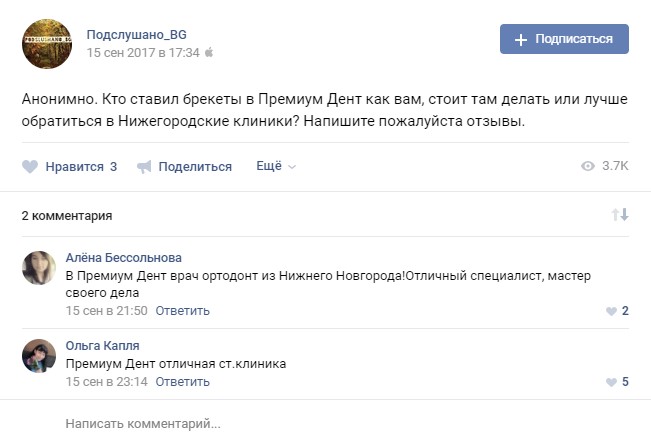Open Ольга Капля's avatar photo
Viewport: 651px width, 445px height.
39,356
